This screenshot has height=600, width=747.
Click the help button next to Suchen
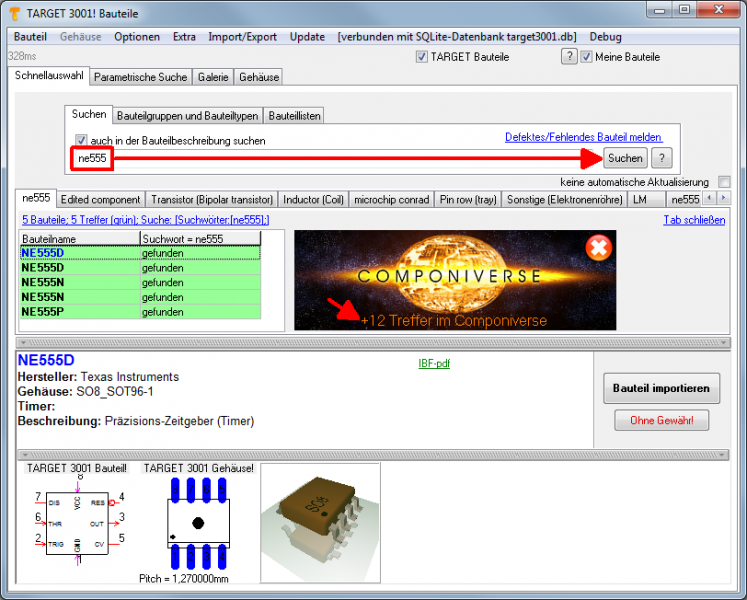pyautogui.click(x=662, y=158)
